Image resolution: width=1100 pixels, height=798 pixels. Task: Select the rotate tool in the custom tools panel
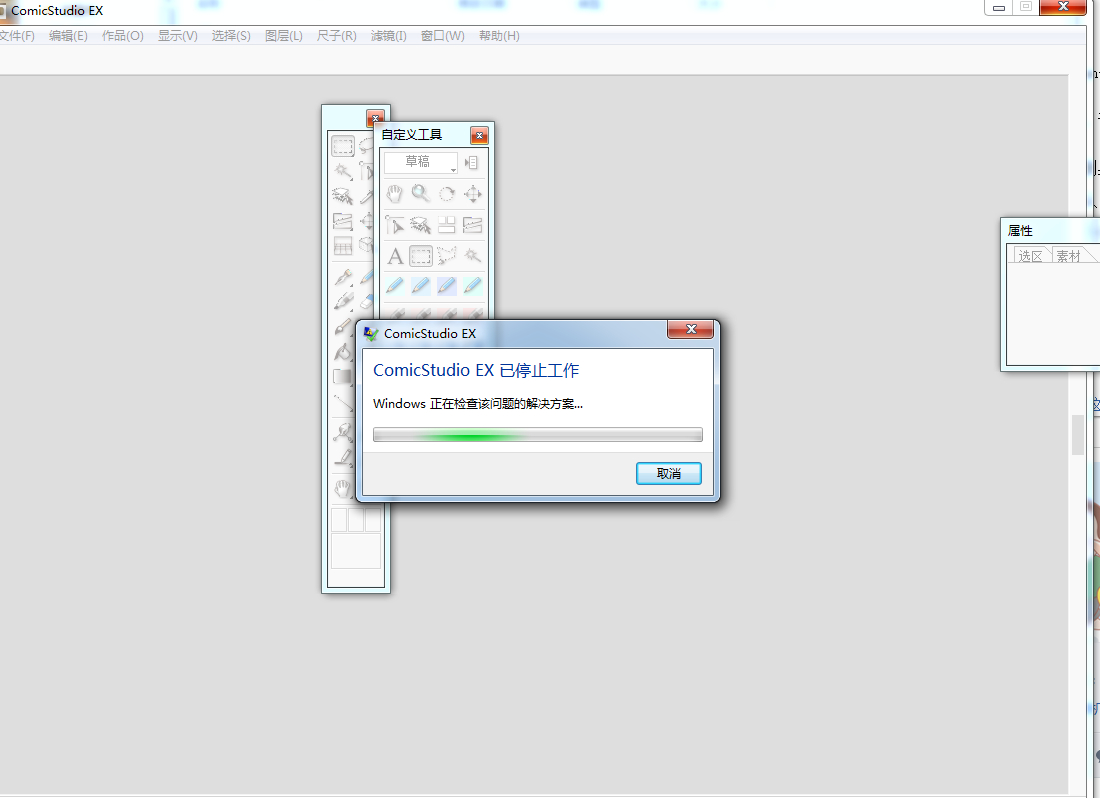pyautogui.click(x=446, y=194)
